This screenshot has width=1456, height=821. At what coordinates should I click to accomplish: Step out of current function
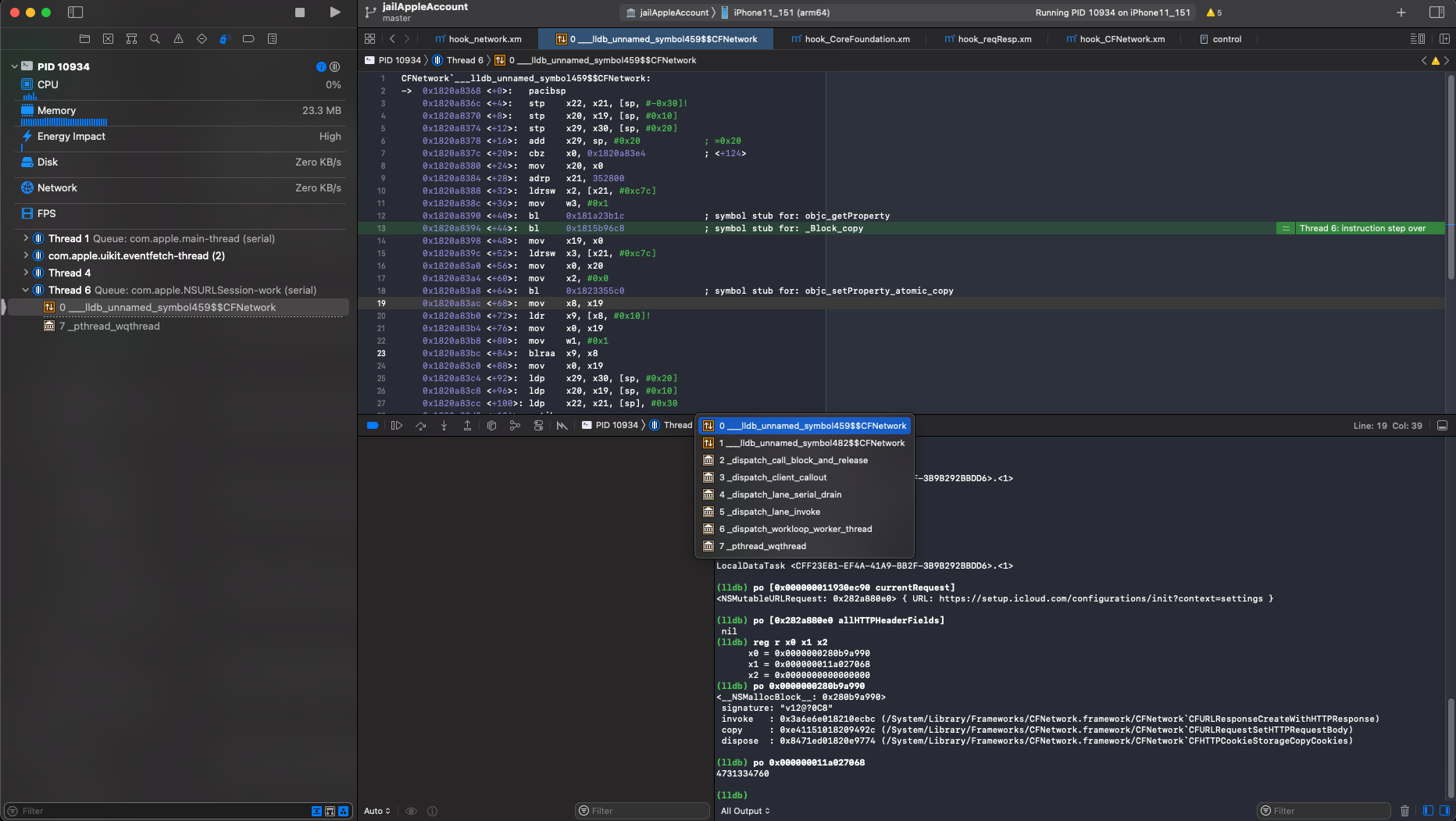pos(467,426)
